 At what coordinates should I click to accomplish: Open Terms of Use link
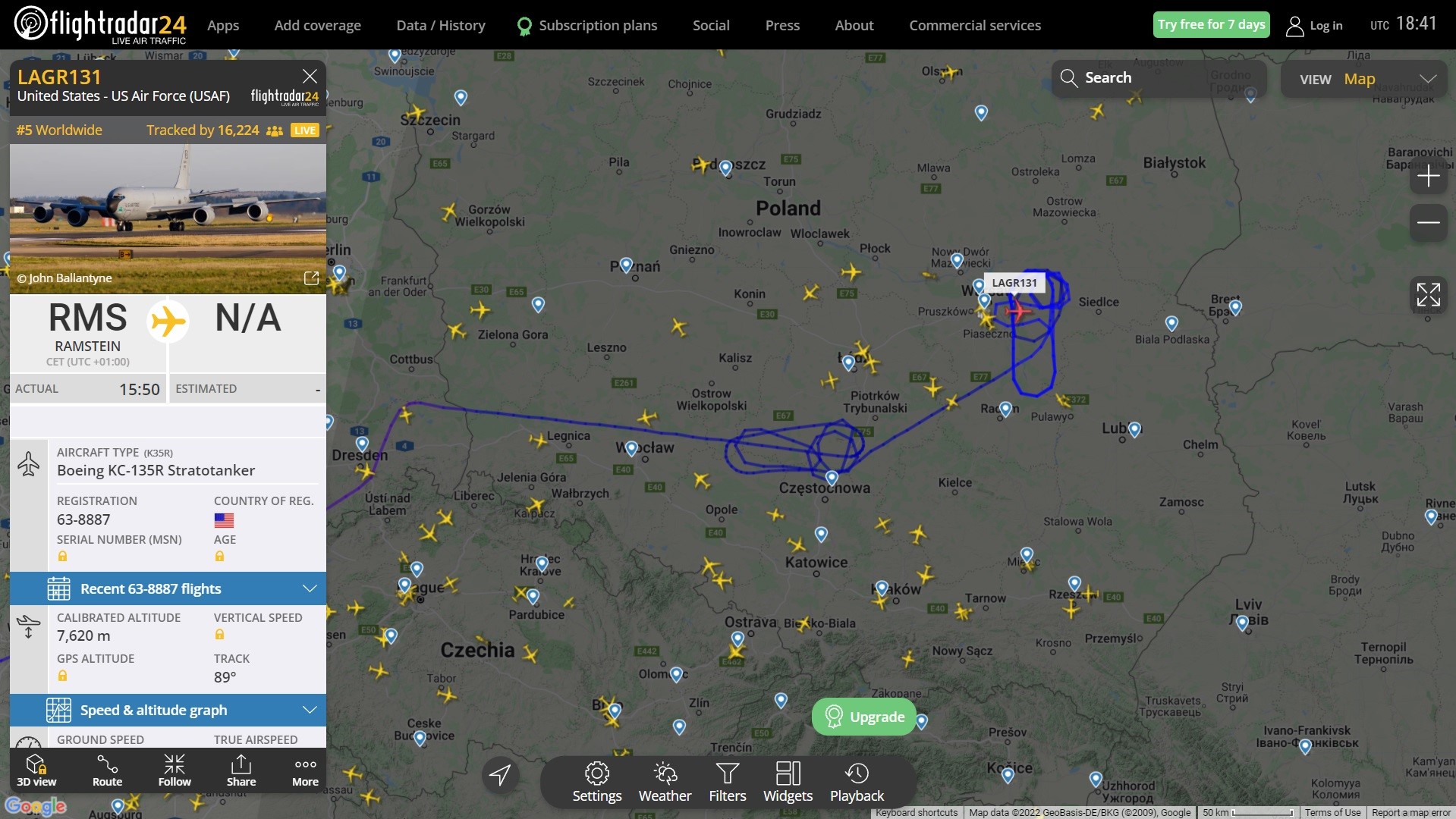1332,812
